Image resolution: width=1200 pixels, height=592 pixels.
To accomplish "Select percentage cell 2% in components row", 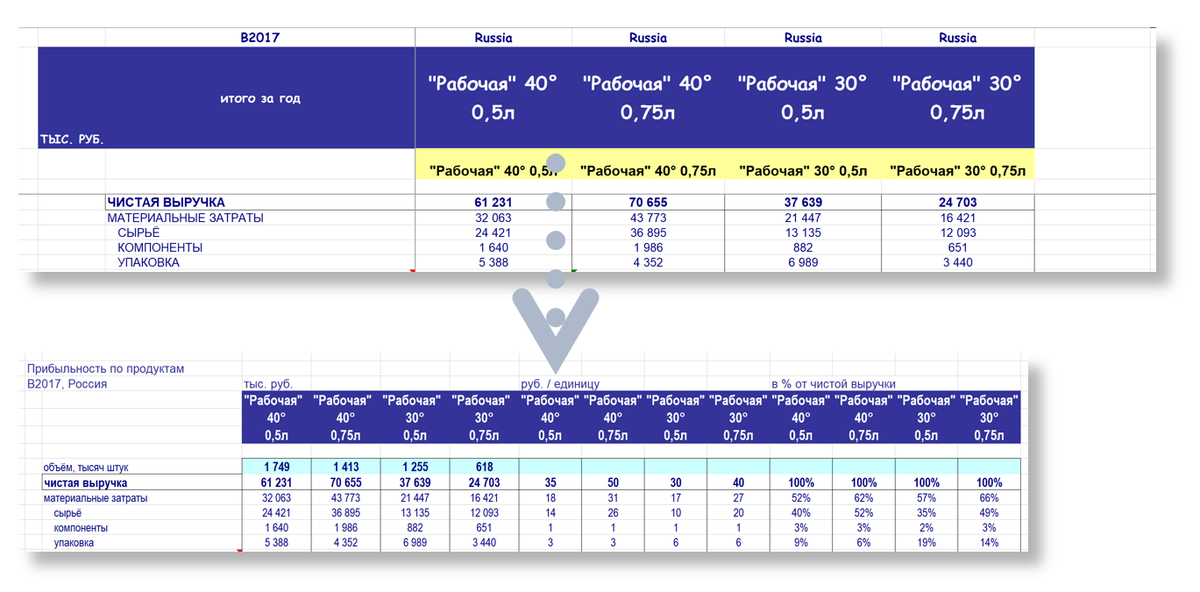I will [x=927, y=527].
